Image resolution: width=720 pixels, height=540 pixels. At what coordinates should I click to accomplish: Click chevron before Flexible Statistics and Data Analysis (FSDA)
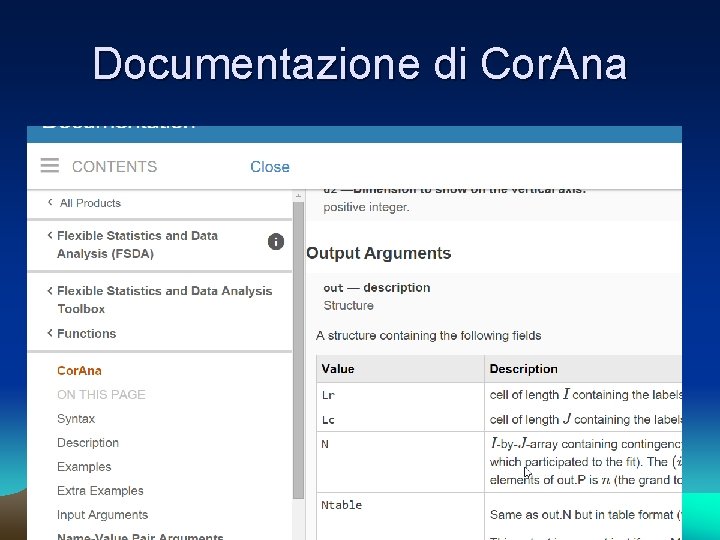[x=50, y=235]
